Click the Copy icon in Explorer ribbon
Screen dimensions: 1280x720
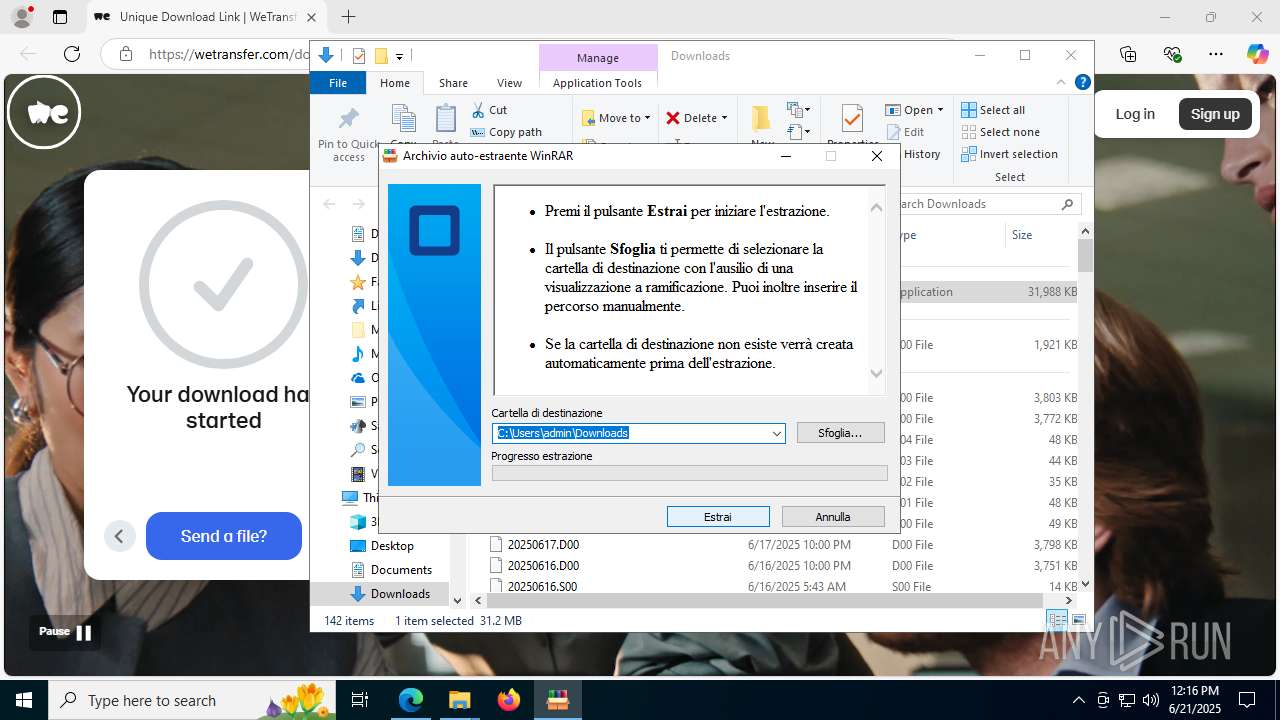click(x=403, y=118)
